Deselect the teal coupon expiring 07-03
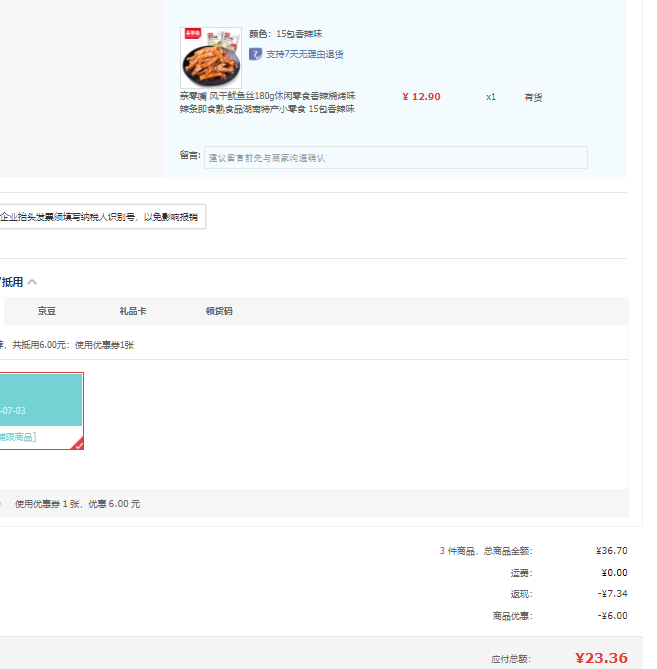 [x=41, y=410]
